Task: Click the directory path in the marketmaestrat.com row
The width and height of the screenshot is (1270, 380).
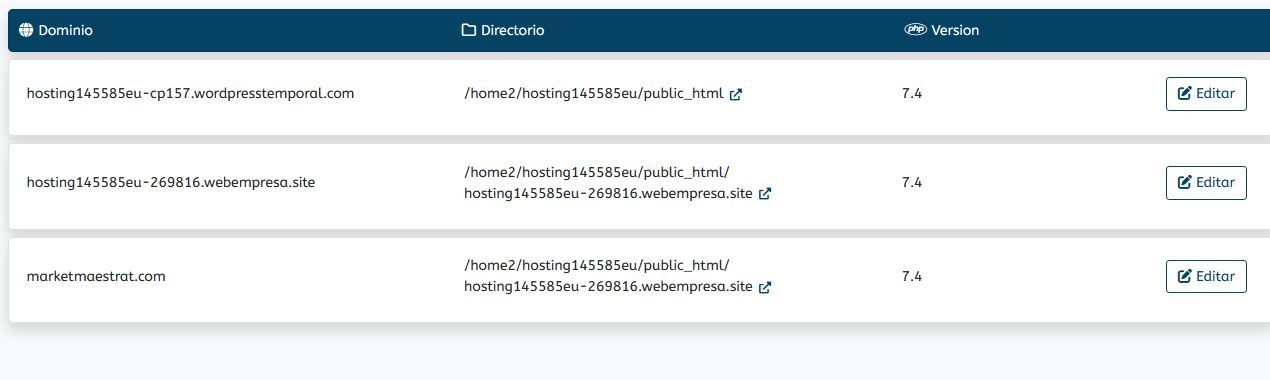Action: coord(608,276)
